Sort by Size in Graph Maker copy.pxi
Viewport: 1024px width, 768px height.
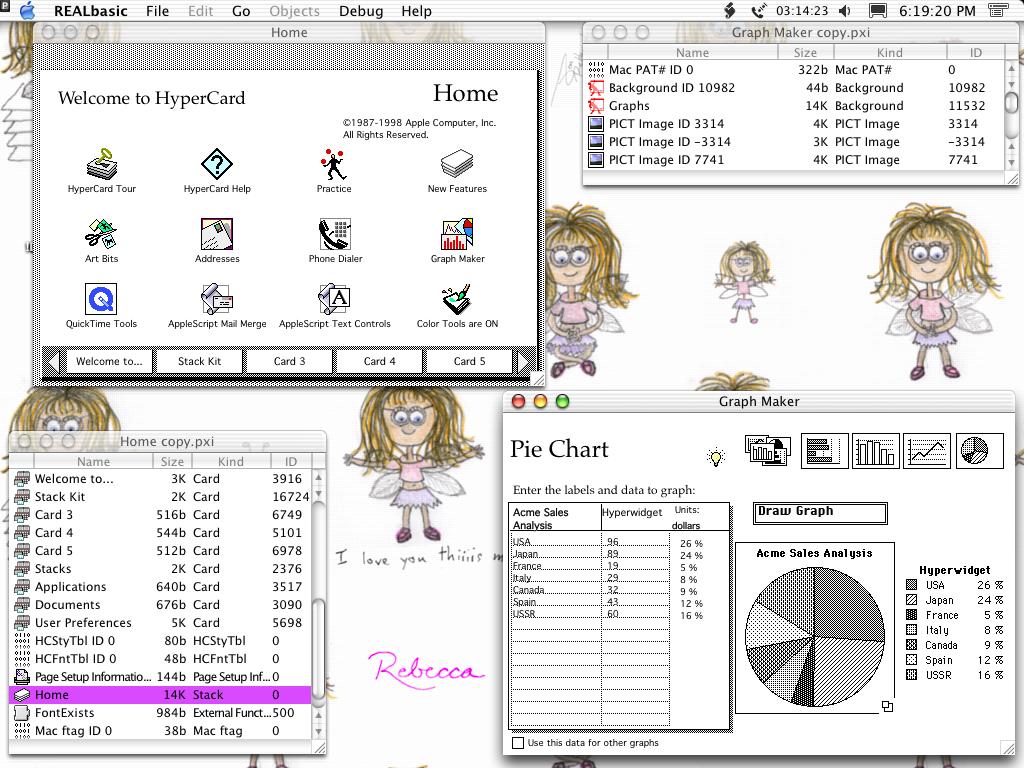coord(805,52)
